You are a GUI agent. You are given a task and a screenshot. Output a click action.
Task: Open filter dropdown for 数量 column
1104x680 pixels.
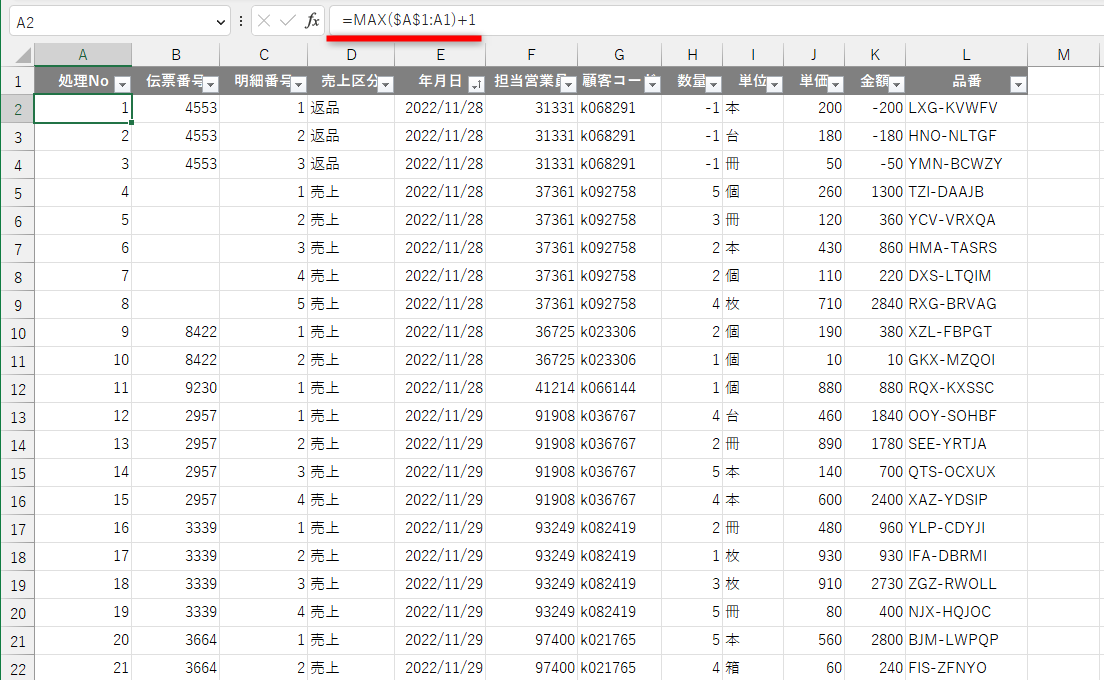click(713, 84)
